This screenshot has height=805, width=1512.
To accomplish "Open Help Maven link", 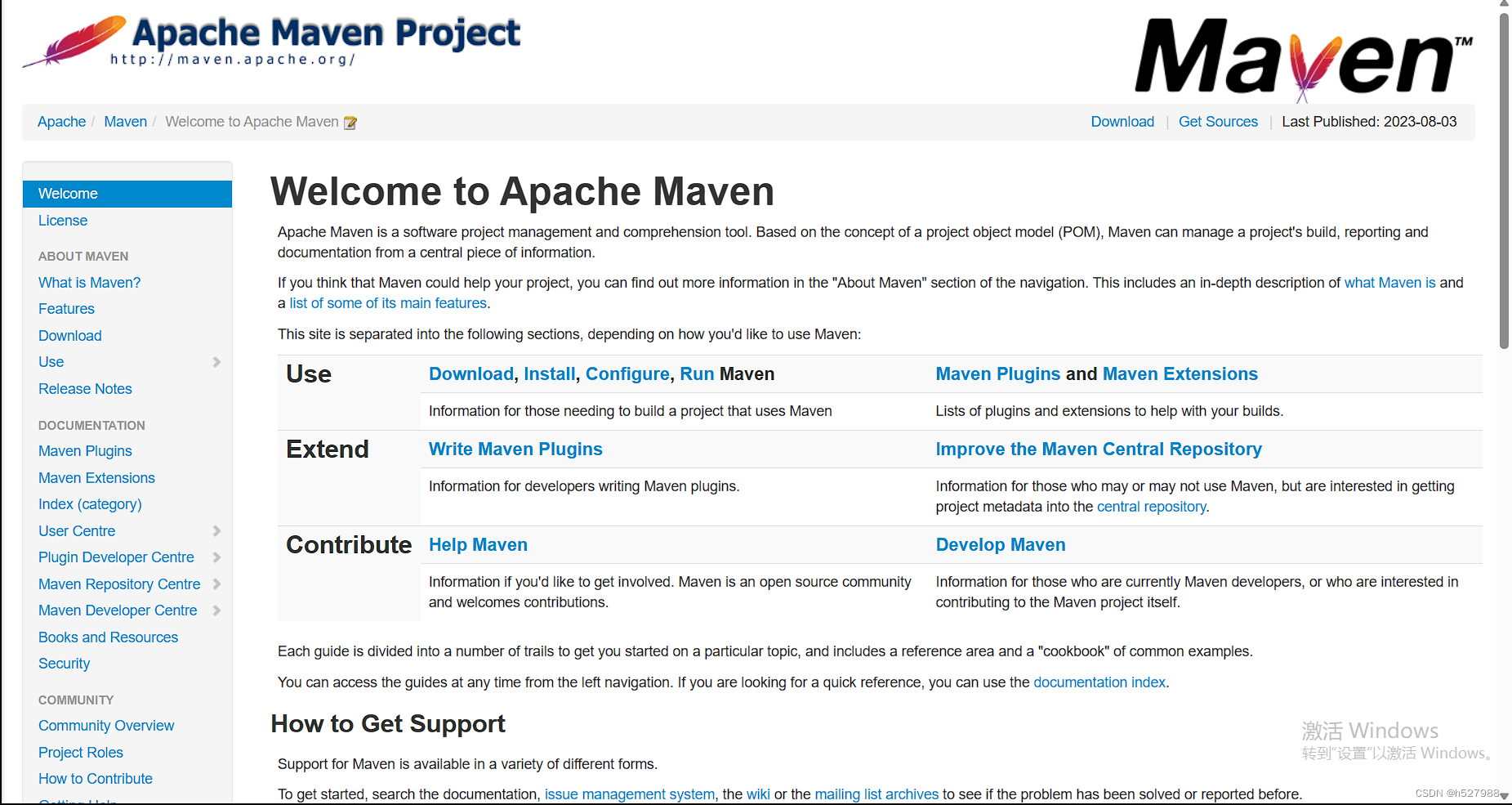I will tap(478, 545).
